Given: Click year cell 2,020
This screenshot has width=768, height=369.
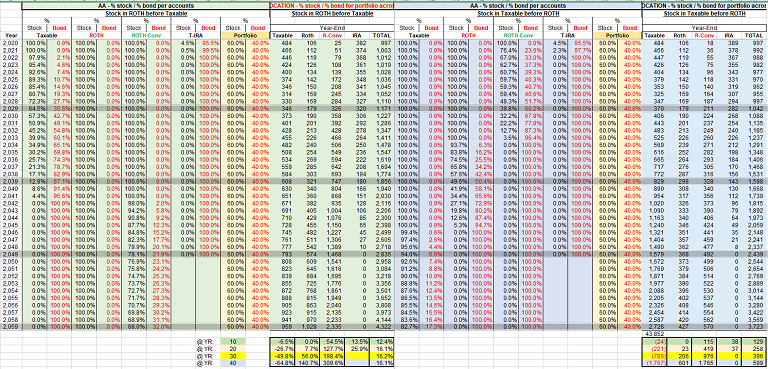Looking at the screenshot, I should pyautogui.click(x=11, y=43).
